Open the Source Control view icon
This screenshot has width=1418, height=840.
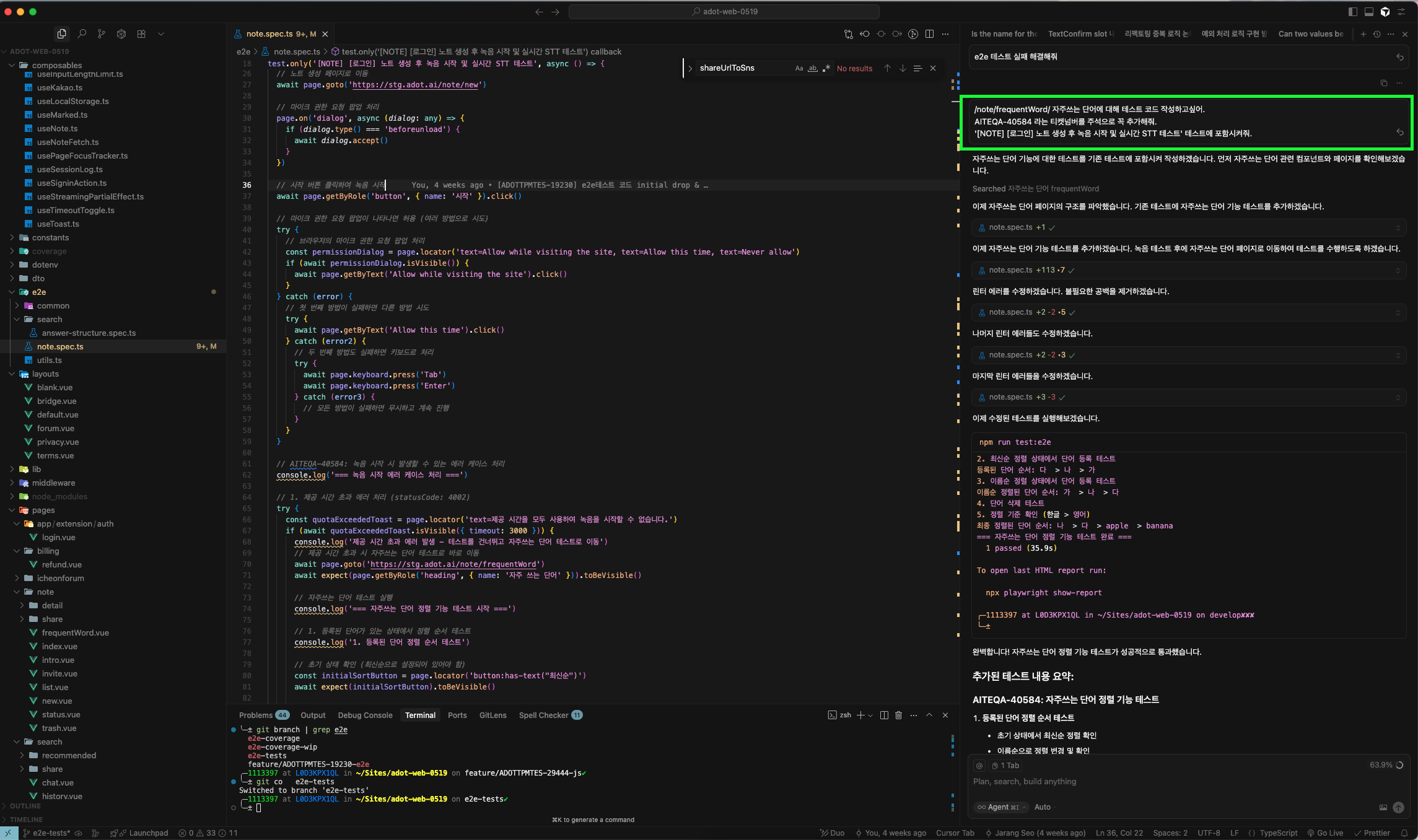point(102,34)
